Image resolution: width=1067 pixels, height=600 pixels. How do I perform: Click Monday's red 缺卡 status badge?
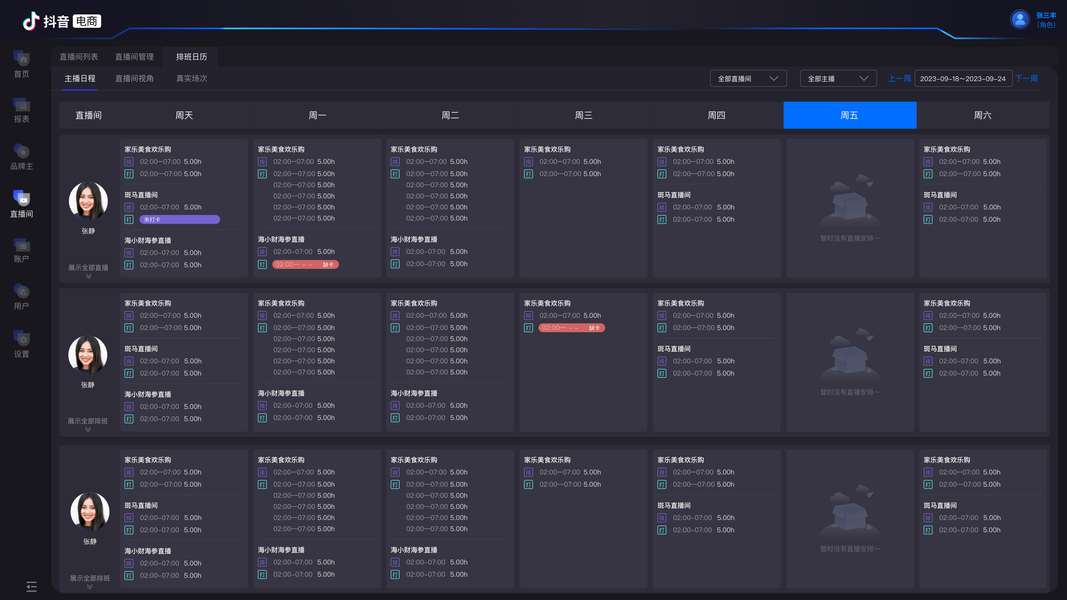[306, 264]
